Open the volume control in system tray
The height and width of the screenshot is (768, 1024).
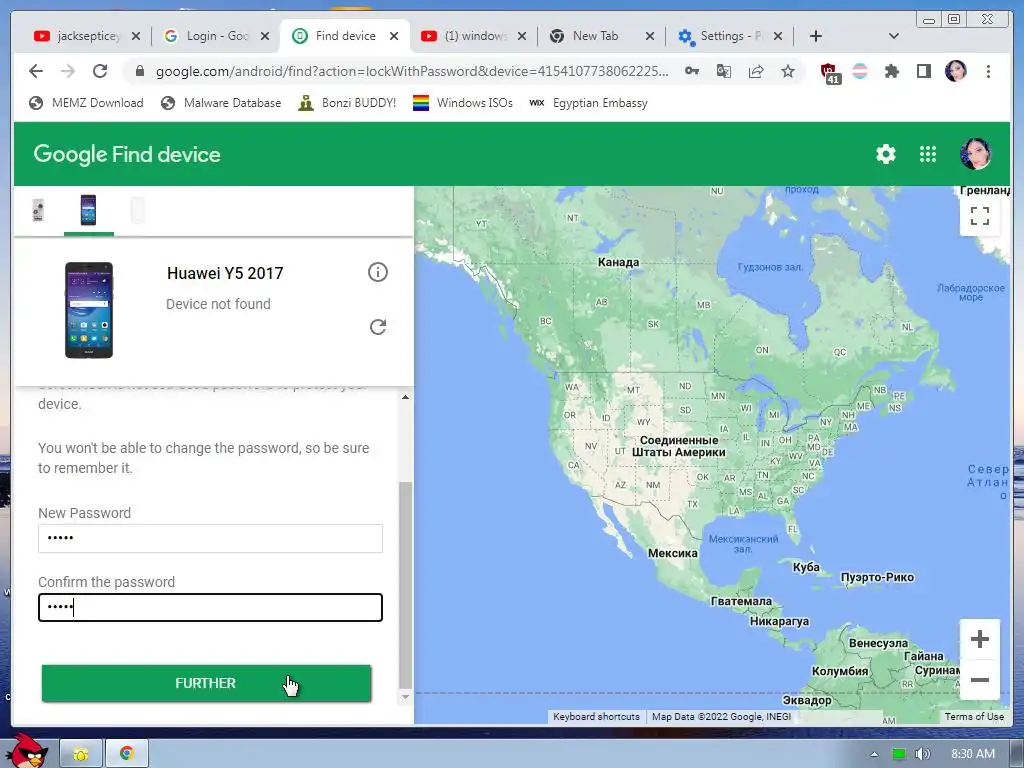point(922,754)
